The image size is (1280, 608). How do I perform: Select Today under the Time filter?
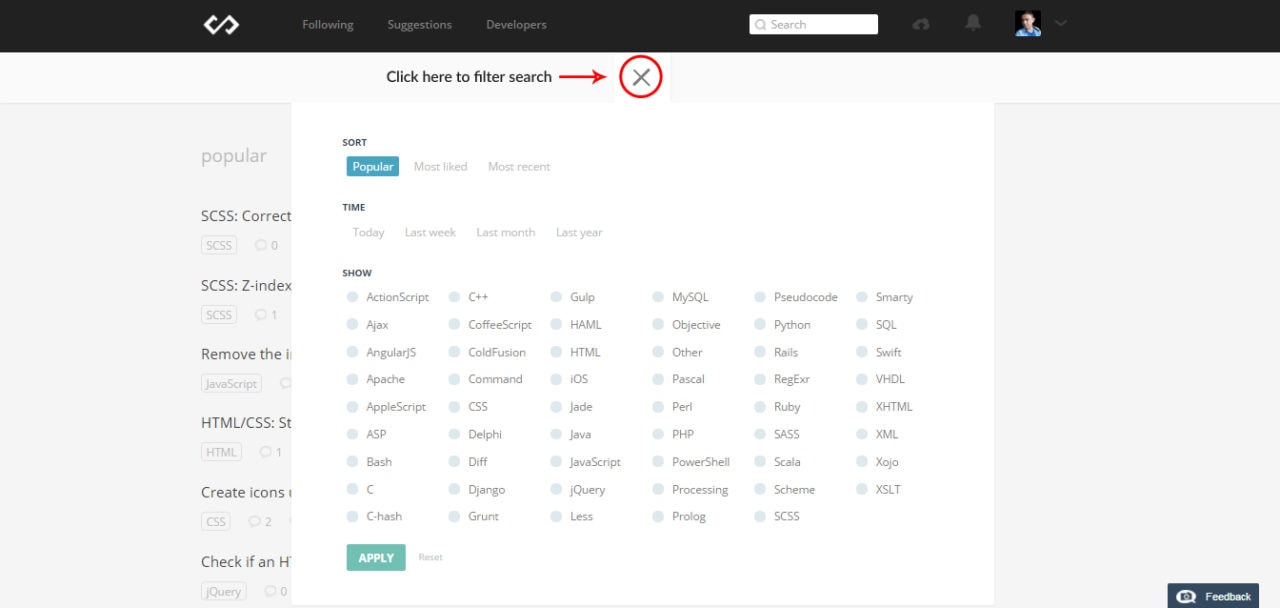click(x=368, y=232)
